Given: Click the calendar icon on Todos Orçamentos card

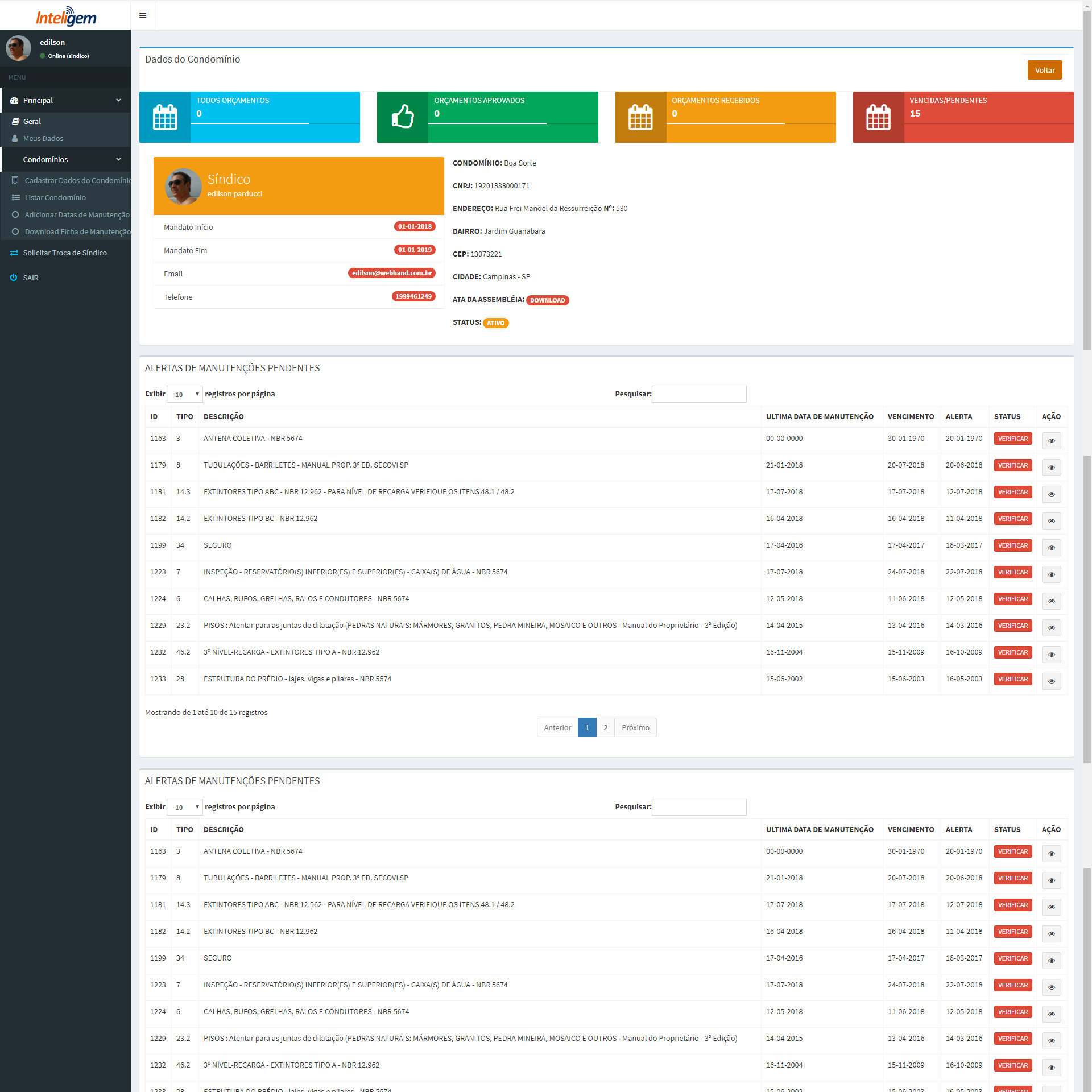Looking at the screenshot, I should [x=165, y=117].
